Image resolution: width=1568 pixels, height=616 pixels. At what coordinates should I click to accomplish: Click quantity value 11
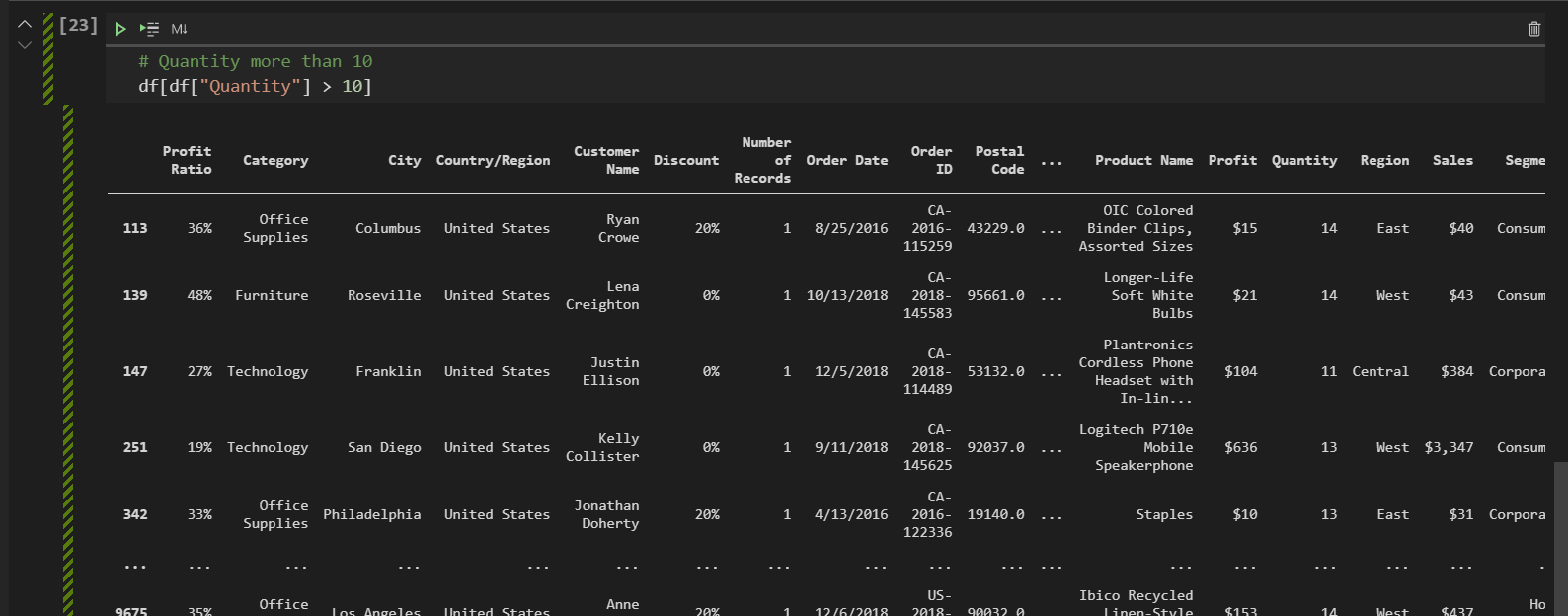(x=1329, y=371)
